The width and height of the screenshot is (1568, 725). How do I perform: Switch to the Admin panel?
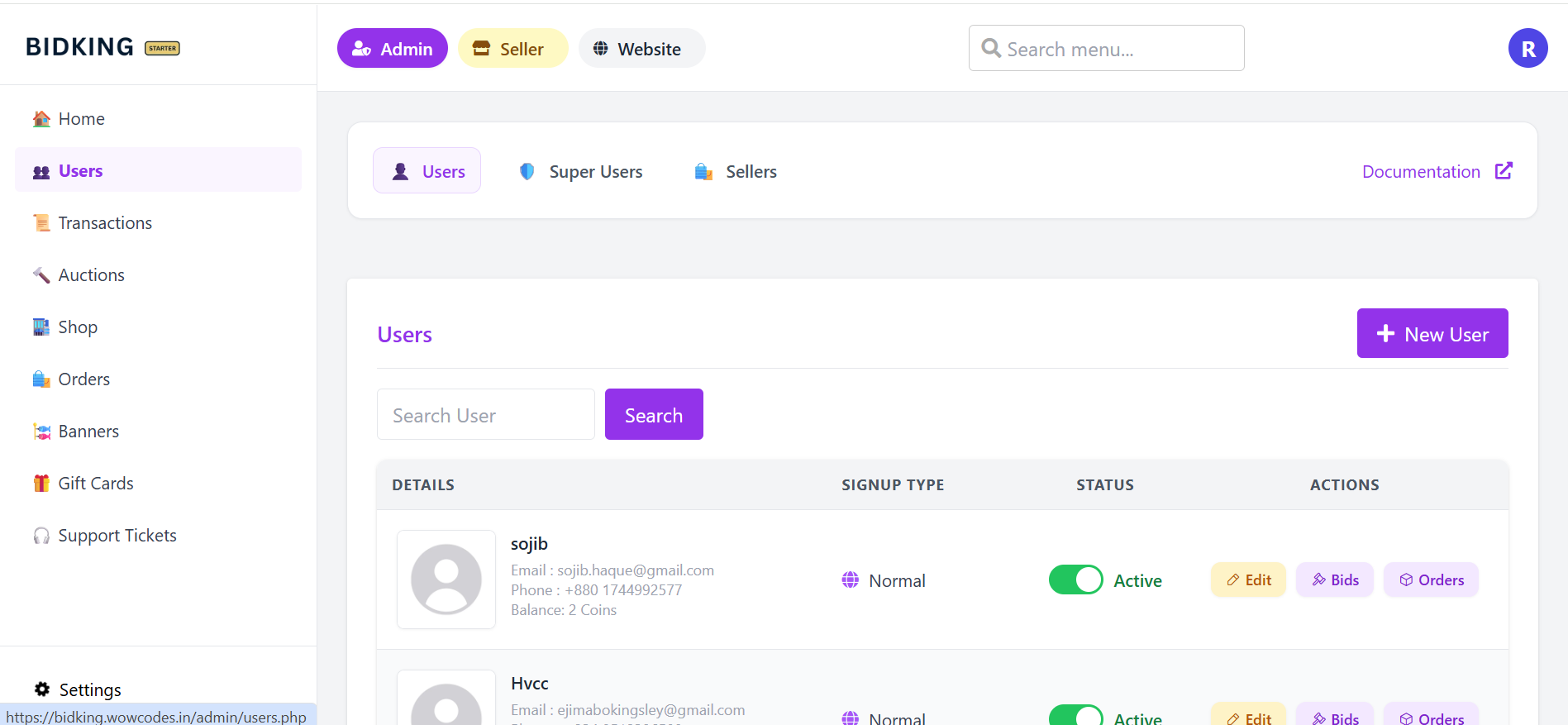393,49
